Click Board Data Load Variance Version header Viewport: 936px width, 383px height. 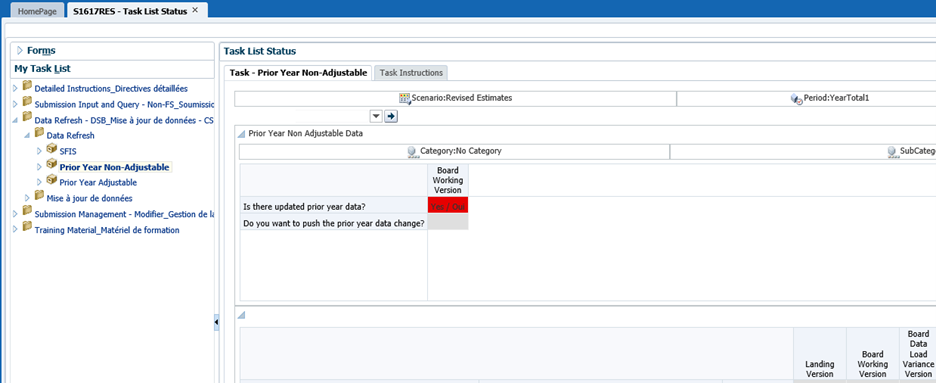click(918, 354)
